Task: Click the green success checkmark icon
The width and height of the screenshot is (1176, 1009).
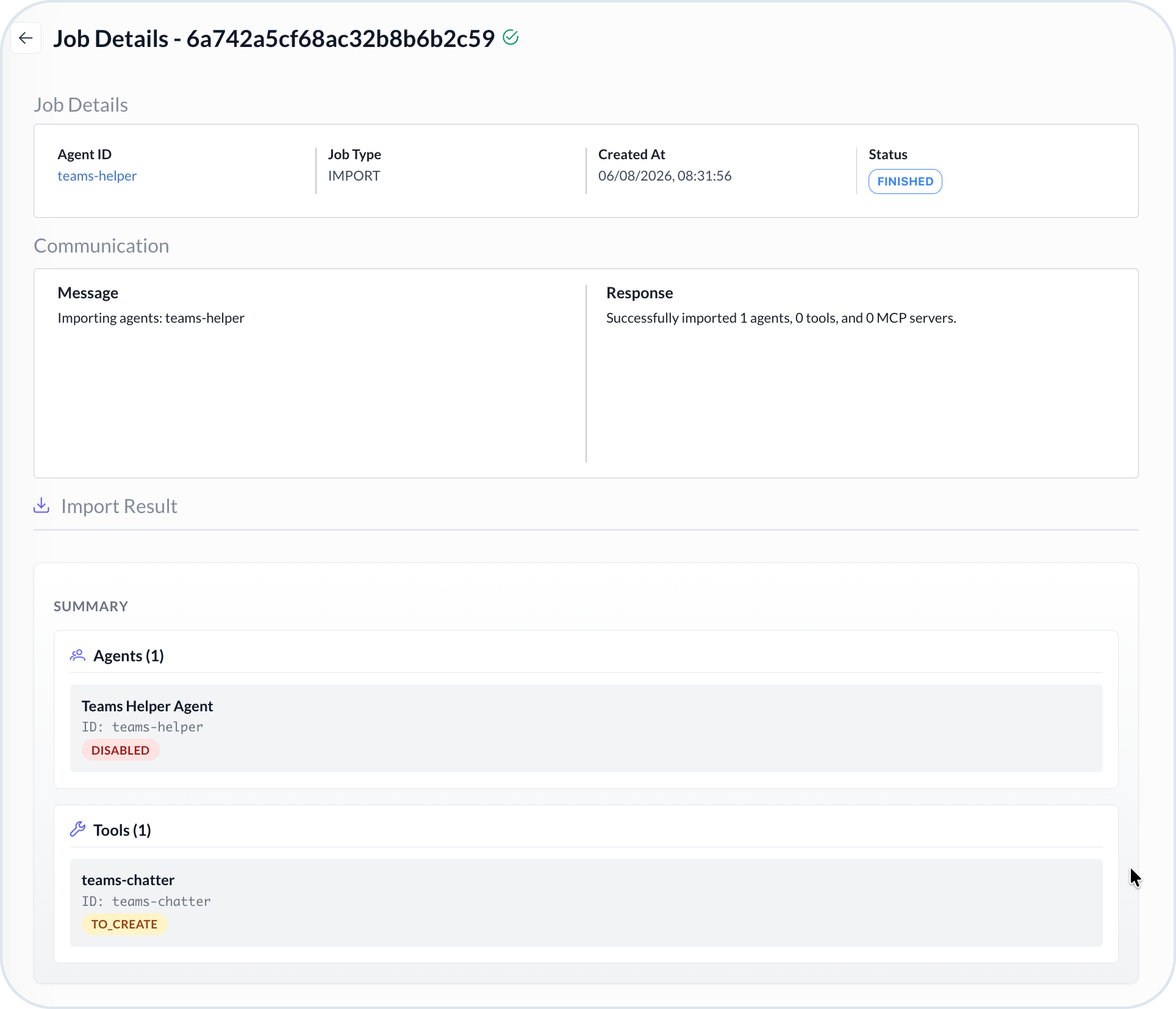Action: (x=511, y=38)
